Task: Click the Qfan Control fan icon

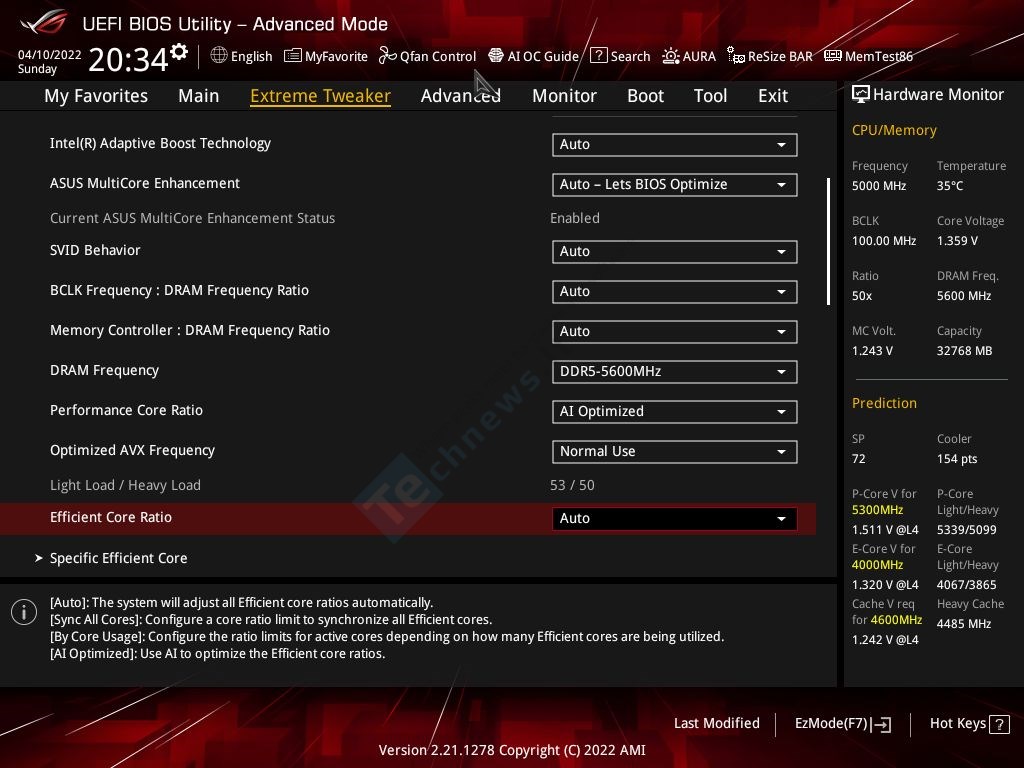Action: (387, 56)
